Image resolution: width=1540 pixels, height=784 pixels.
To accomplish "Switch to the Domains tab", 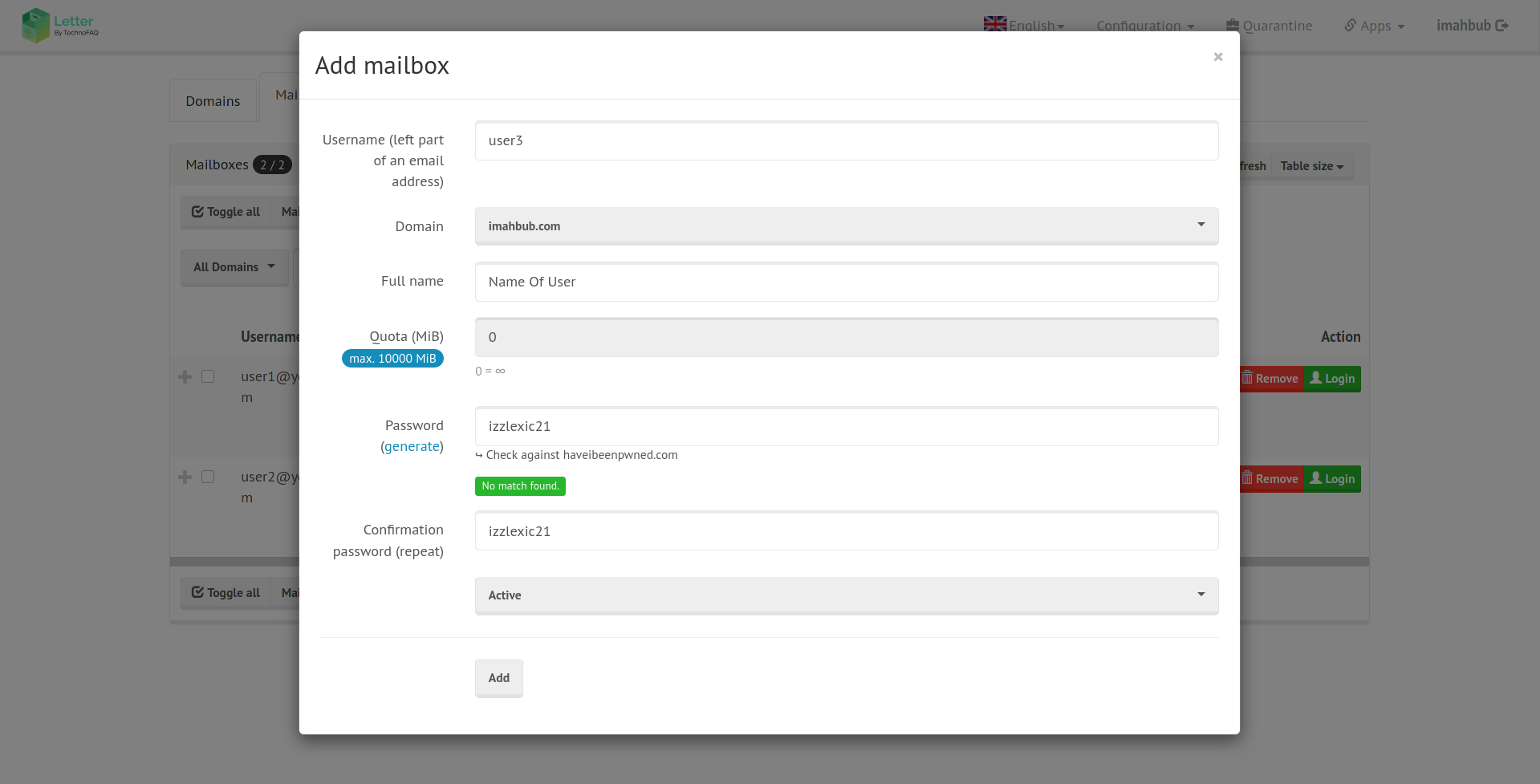I will coord(213,101).
